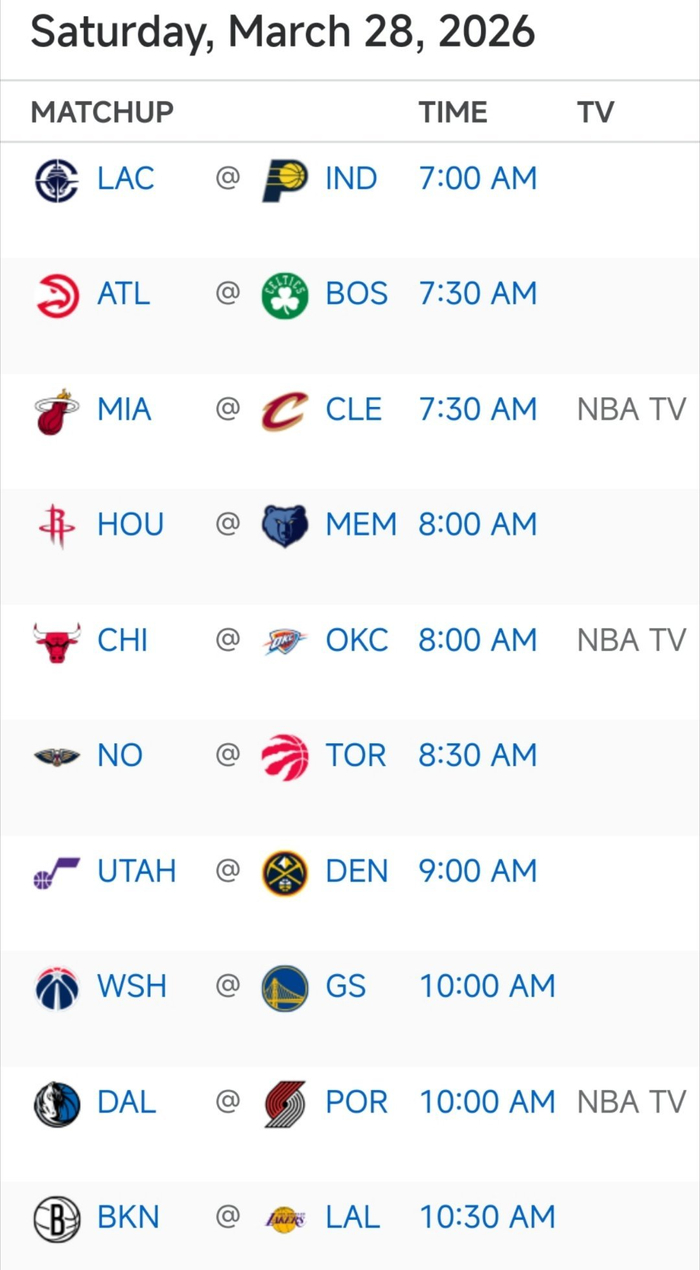Click the Brooklyn Nets logo
The height and width of the screenshot is (1270, 700).
[x=57, y=1219]
